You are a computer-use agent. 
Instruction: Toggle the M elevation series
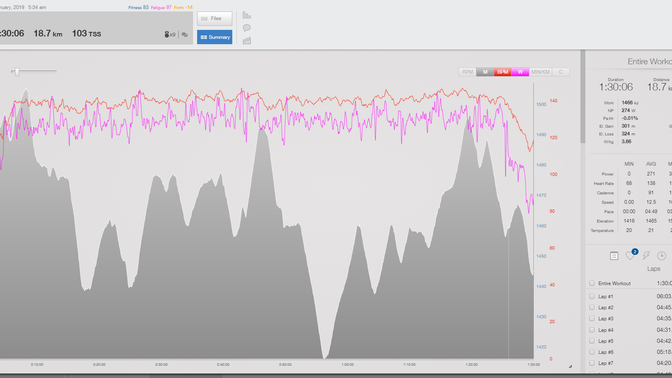point(485,72)
